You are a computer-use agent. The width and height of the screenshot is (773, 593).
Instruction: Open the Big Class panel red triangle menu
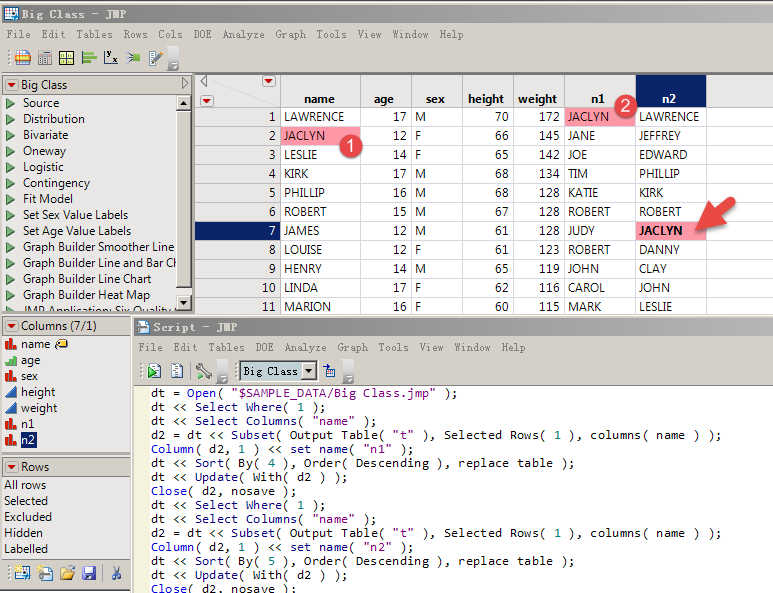point(11,86)
